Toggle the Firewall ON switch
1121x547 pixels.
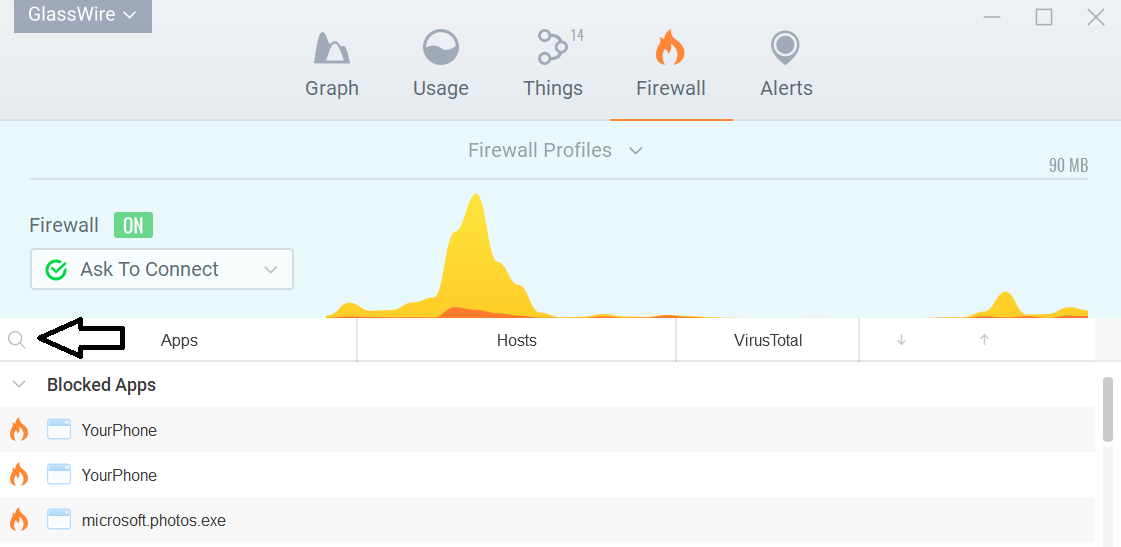[133, 225]
